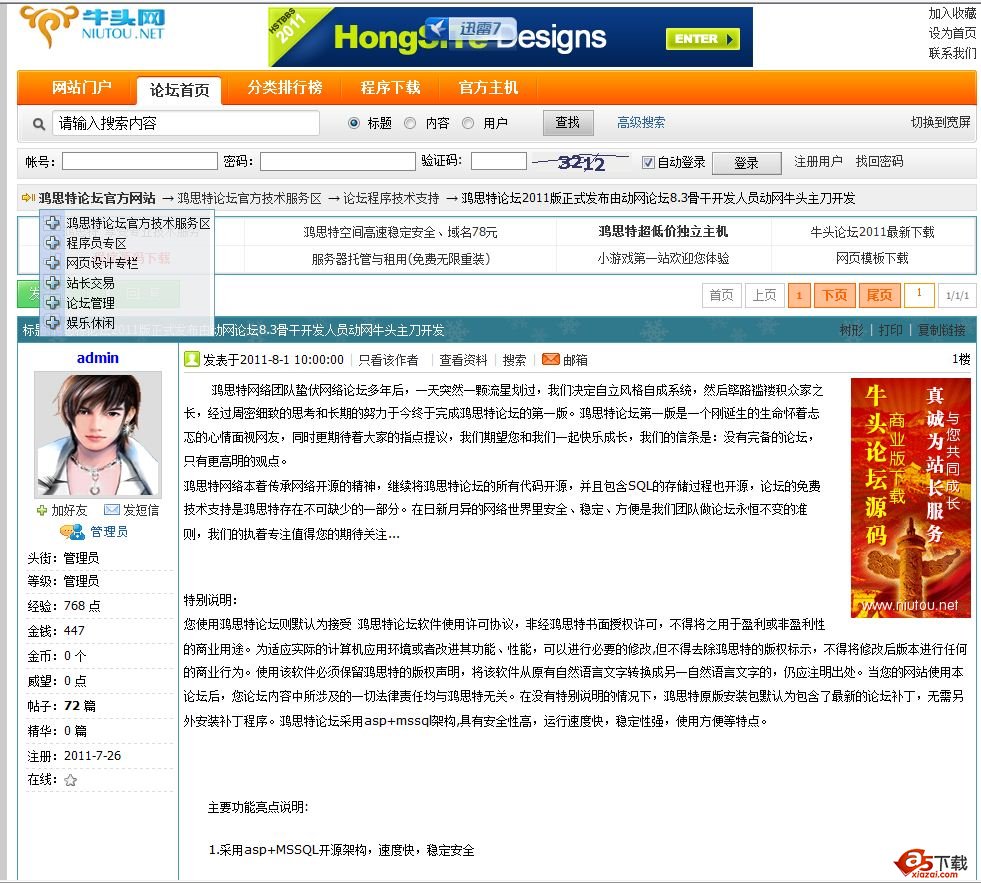
Task: Open the 找回密码 link
Action: point(879,161)
